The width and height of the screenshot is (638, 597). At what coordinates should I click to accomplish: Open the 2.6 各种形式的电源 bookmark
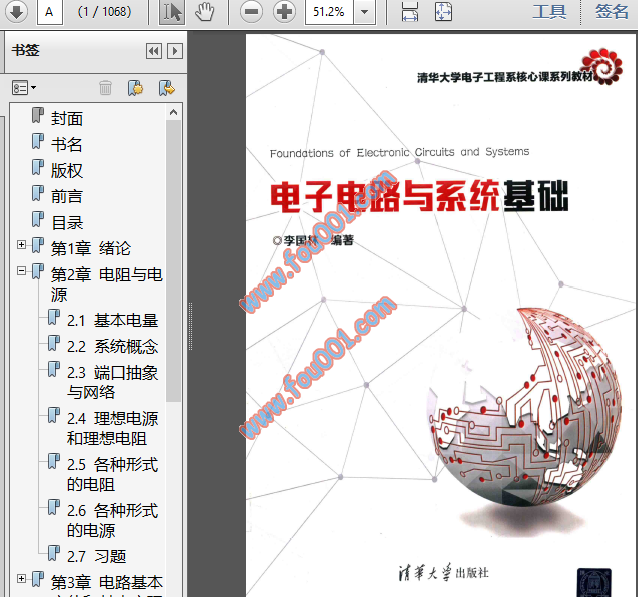click(x=112, y=520)
